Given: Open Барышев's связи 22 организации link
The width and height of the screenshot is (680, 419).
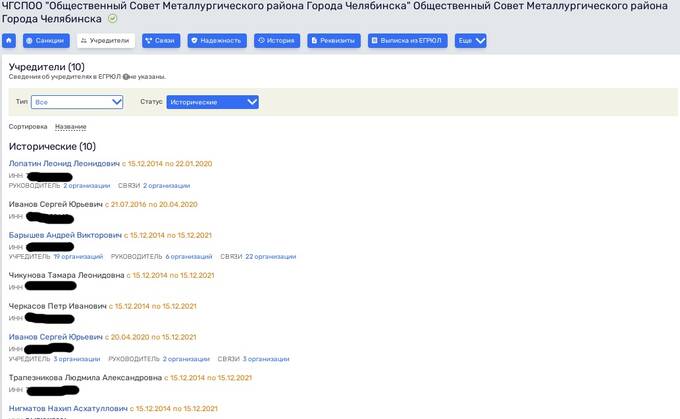Looking at the screenshot, I should (x=271, y=257).
